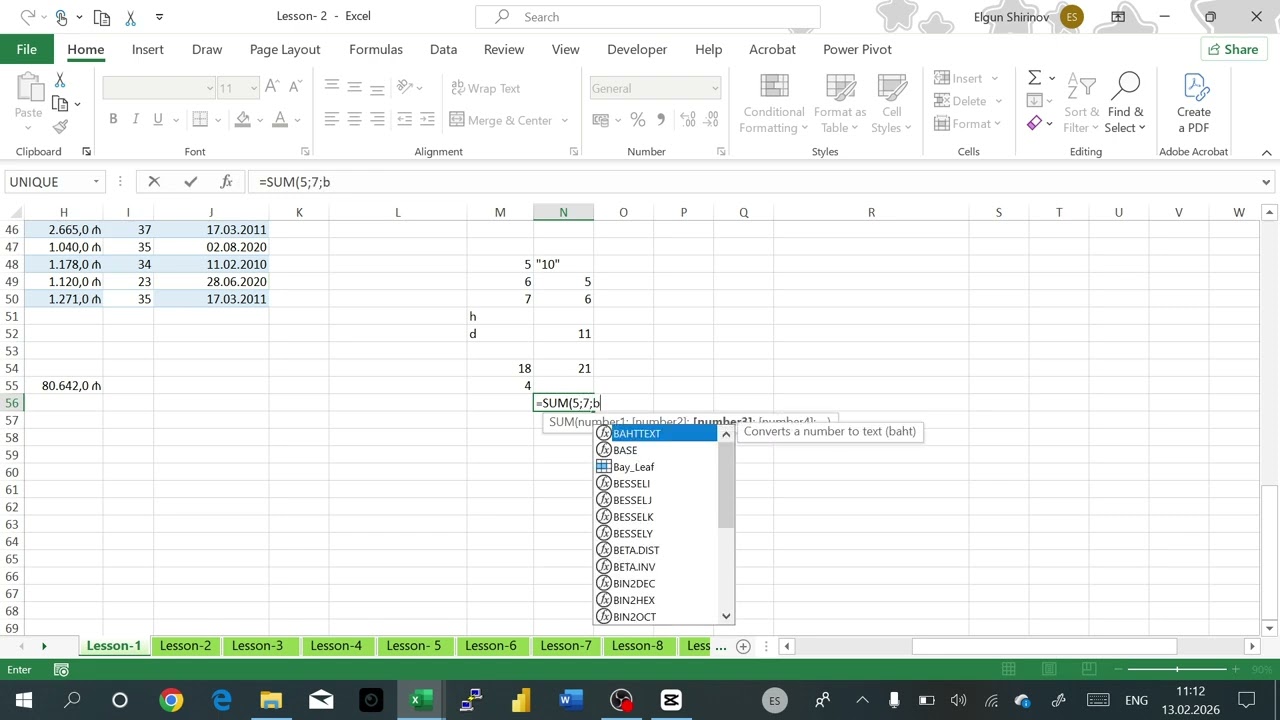
Task: Click the Increase Font Size icon
Action: (272, 88)
